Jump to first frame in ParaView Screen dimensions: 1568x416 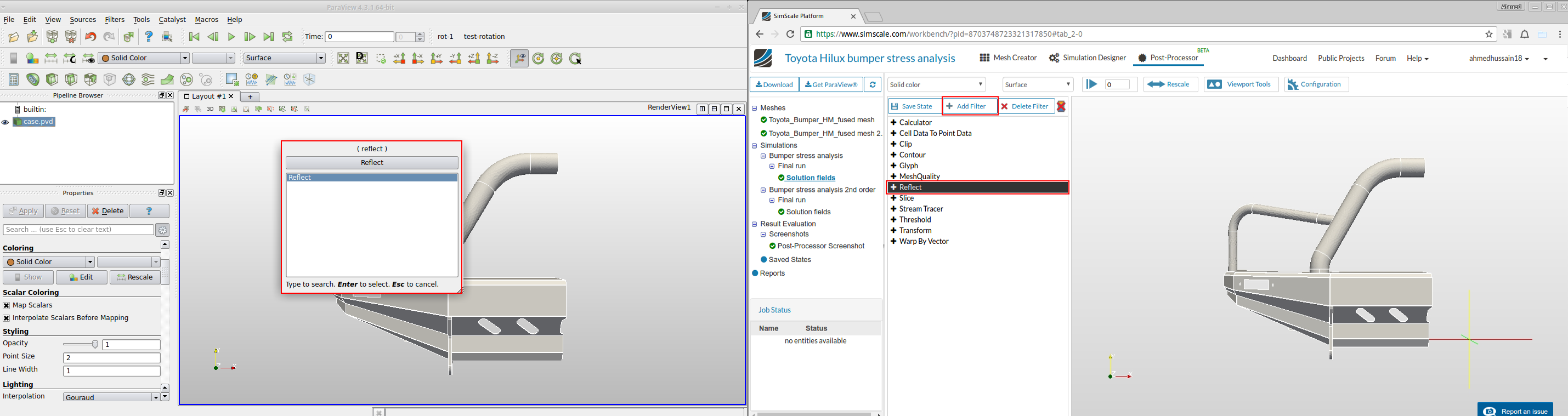194,37
